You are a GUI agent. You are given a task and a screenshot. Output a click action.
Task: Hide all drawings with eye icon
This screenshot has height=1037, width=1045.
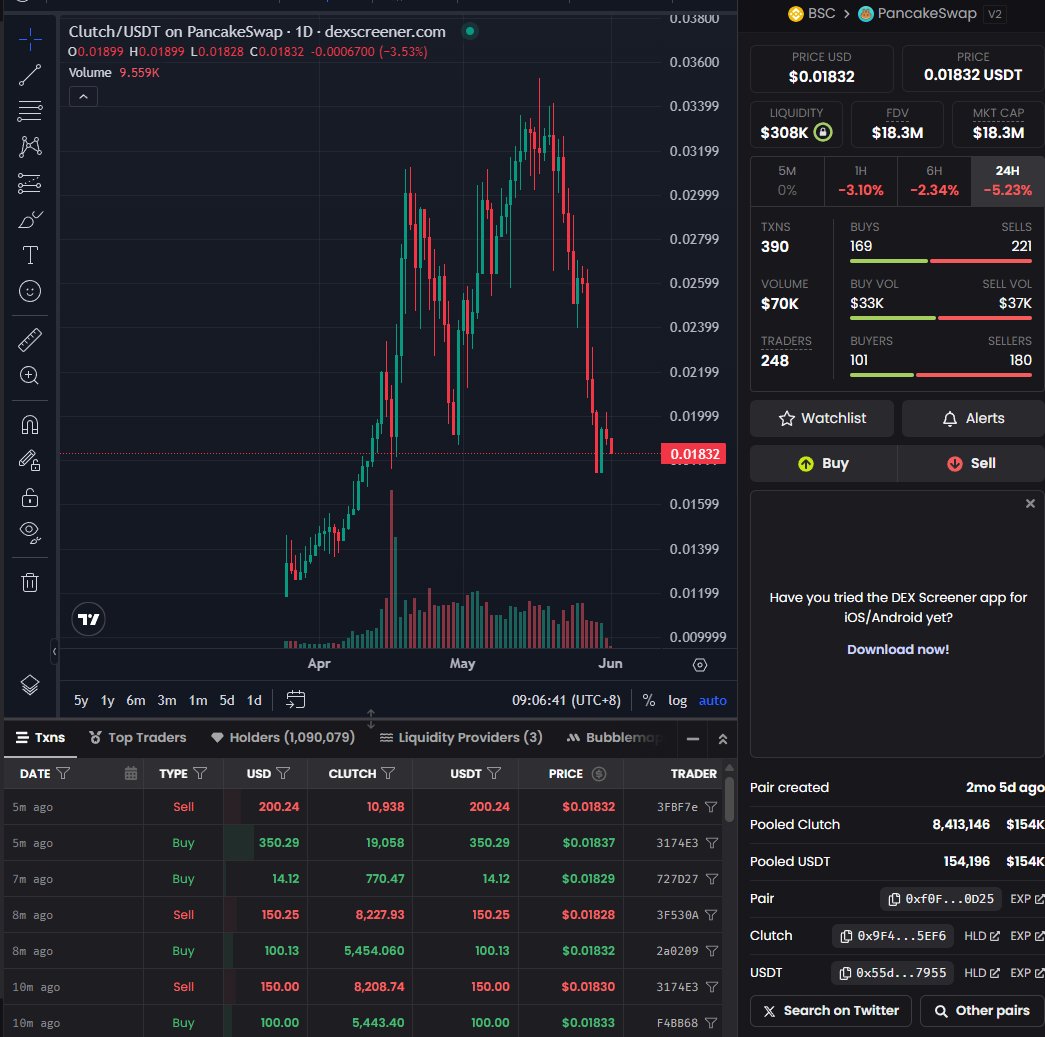(30, 532)
